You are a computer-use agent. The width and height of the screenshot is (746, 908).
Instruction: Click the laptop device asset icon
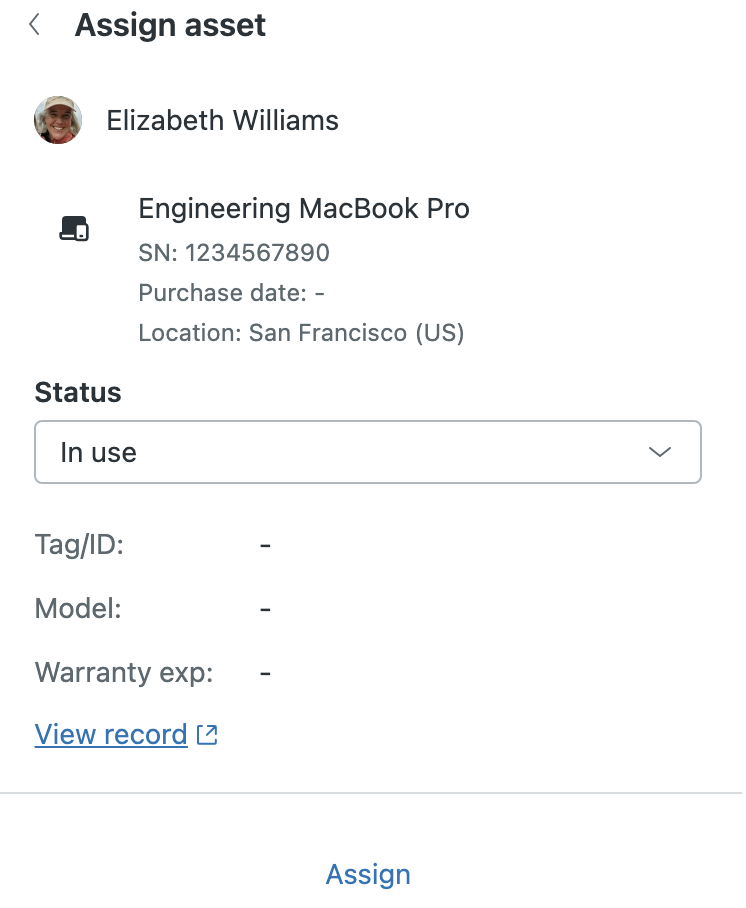click(74, 229)
